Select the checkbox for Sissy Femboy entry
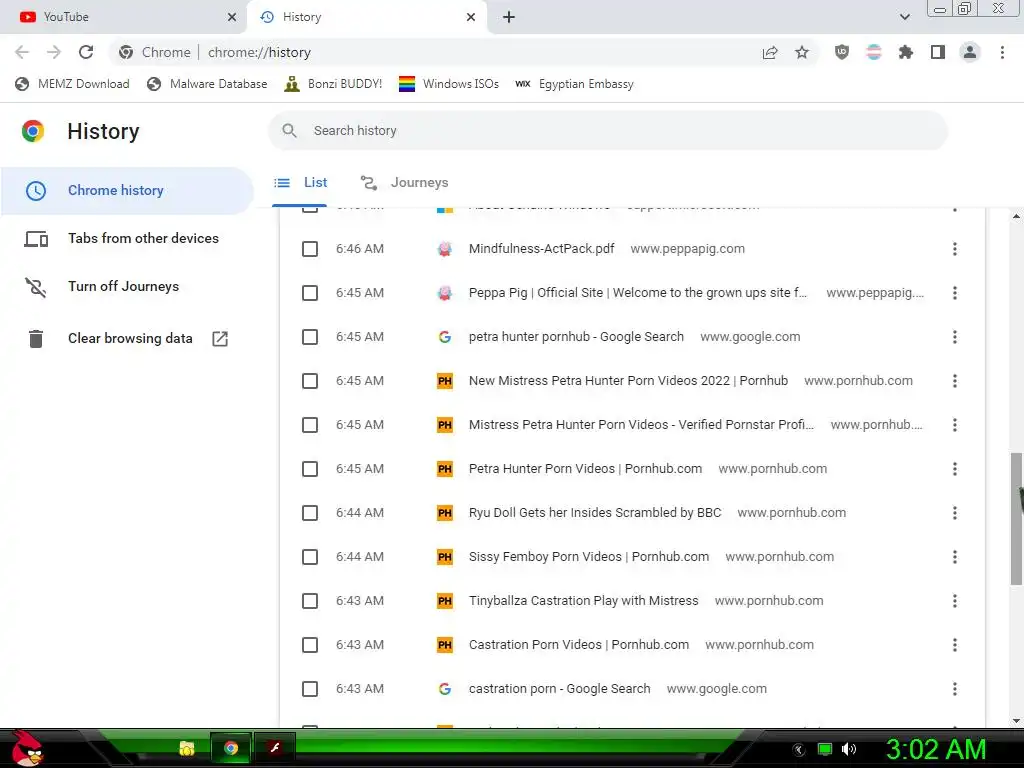Image resolution: width=1024 pixels, height=768 pixels. point(310,557)
